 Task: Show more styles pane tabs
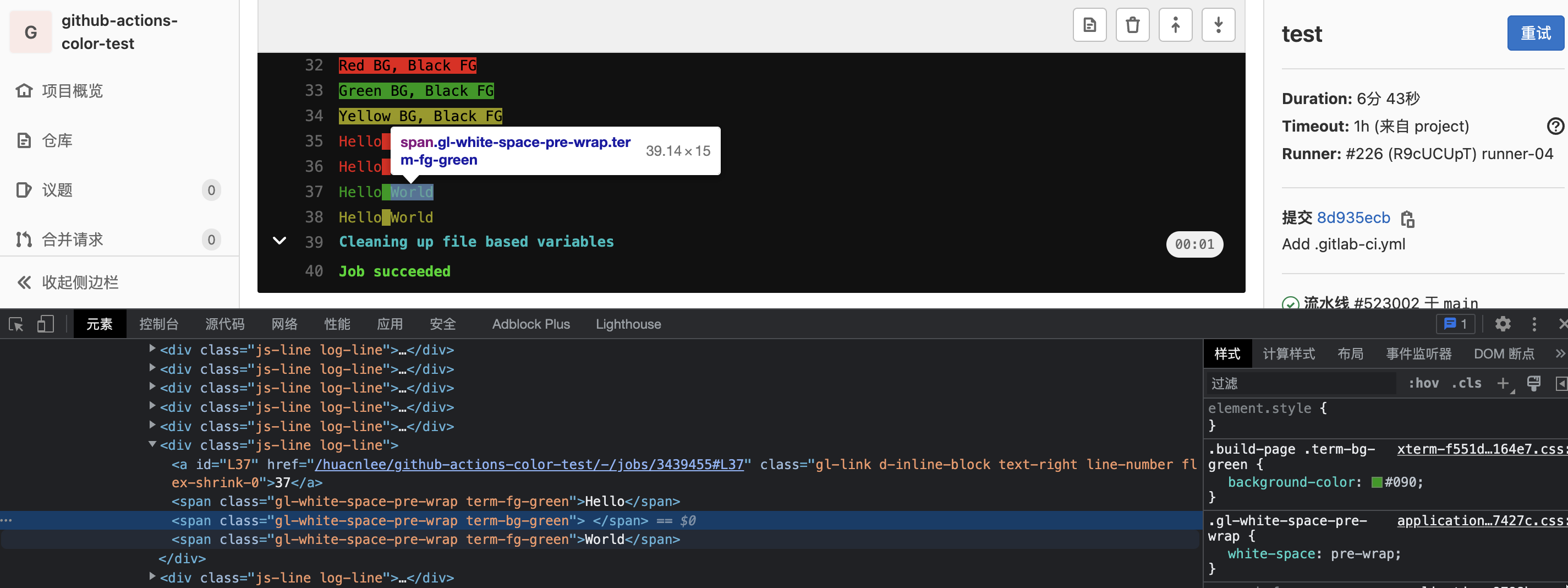tap(1560, 353)
